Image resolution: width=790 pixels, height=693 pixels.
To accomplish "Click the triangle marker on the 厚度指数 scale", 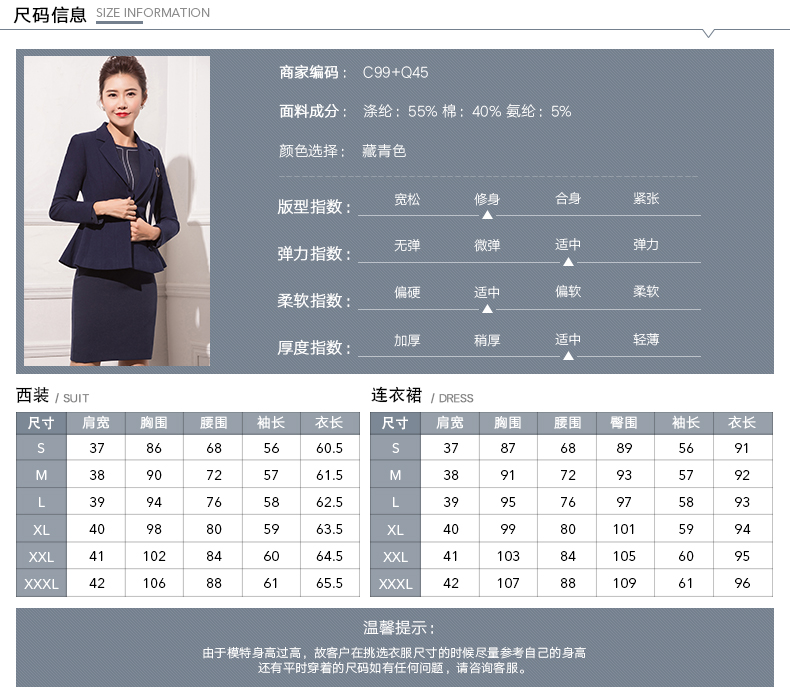I will (x=568, y=355).
